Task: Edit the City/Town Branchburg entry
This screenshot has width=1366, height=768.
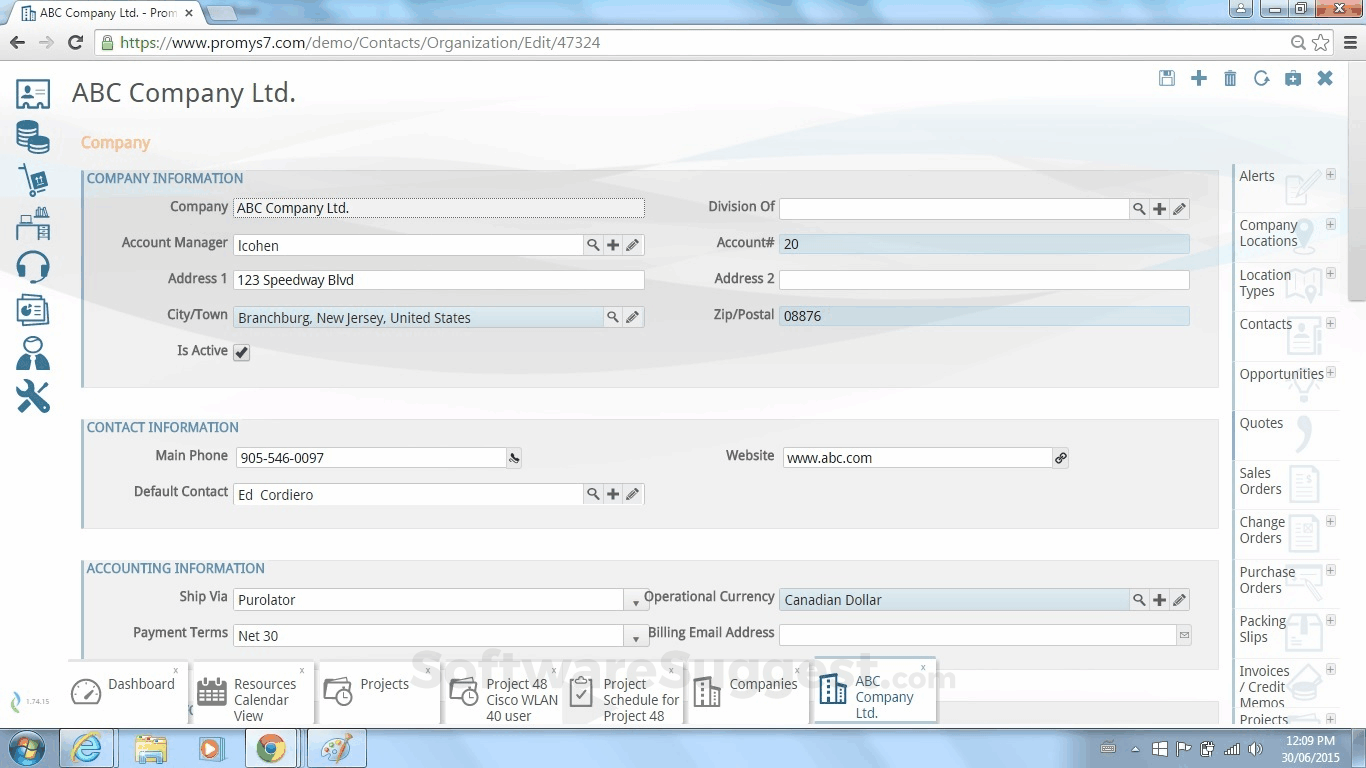Action: 633,317
